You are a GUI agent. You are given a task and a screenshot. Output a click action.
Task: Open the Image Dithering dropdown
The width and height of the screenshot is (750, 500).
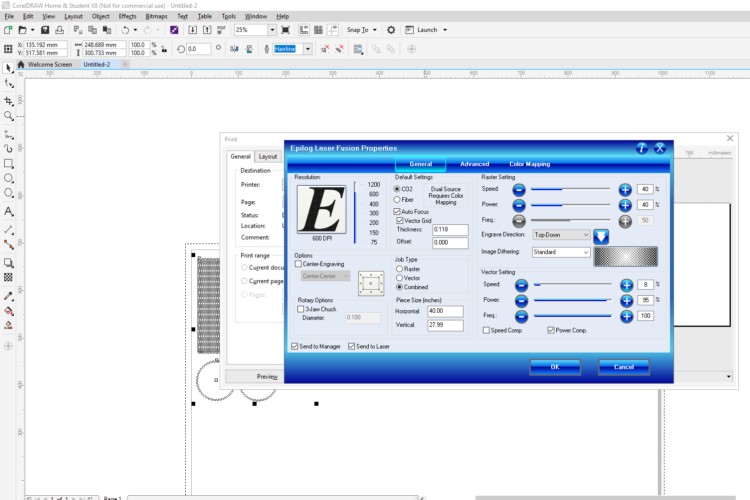[x=561, y=252]
